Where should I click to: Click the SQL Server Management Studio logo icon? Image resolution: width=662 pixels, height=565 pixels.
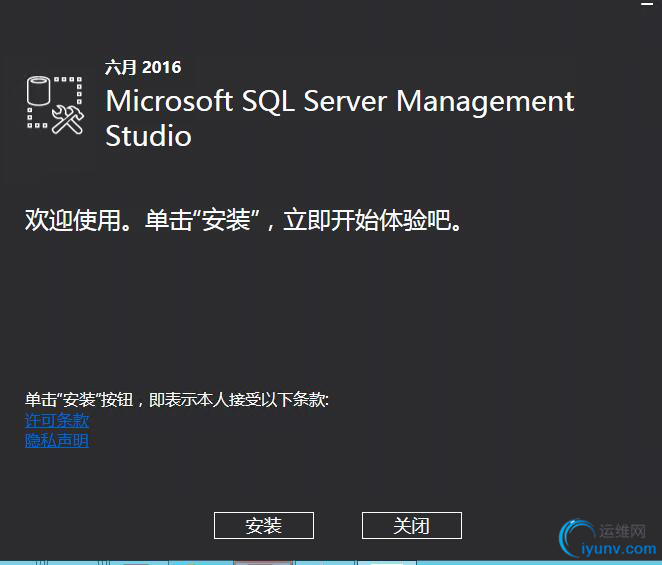point(55,105)
